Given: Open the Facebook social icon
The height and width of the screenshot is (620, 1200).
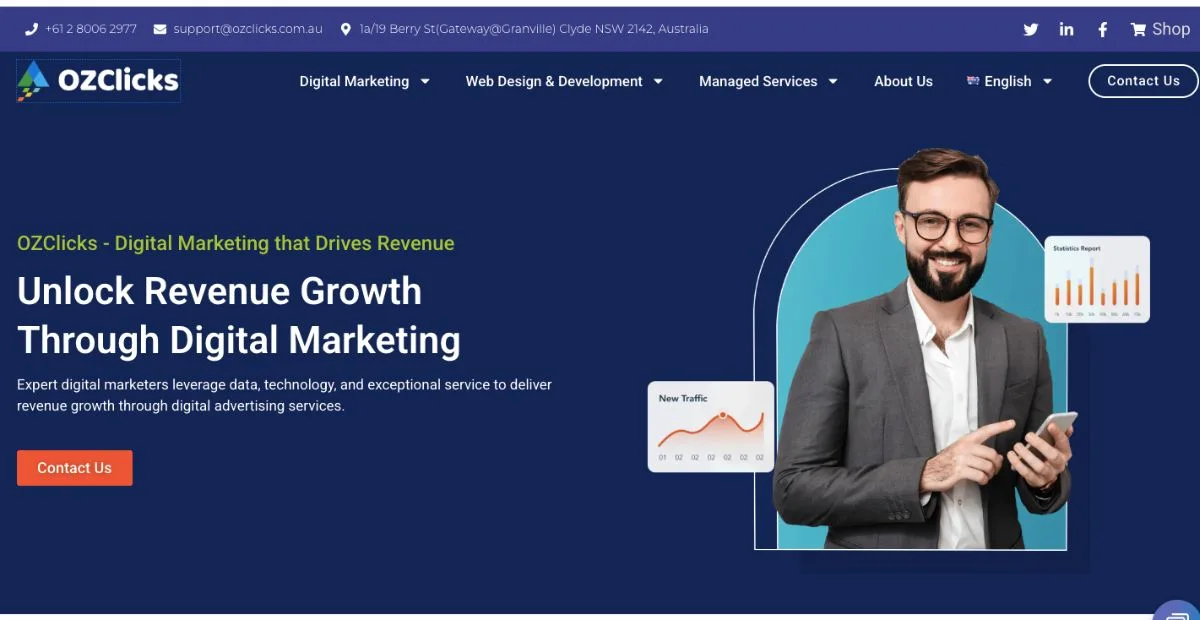Looking at the screenshot, I should (x=1102, y=30).
